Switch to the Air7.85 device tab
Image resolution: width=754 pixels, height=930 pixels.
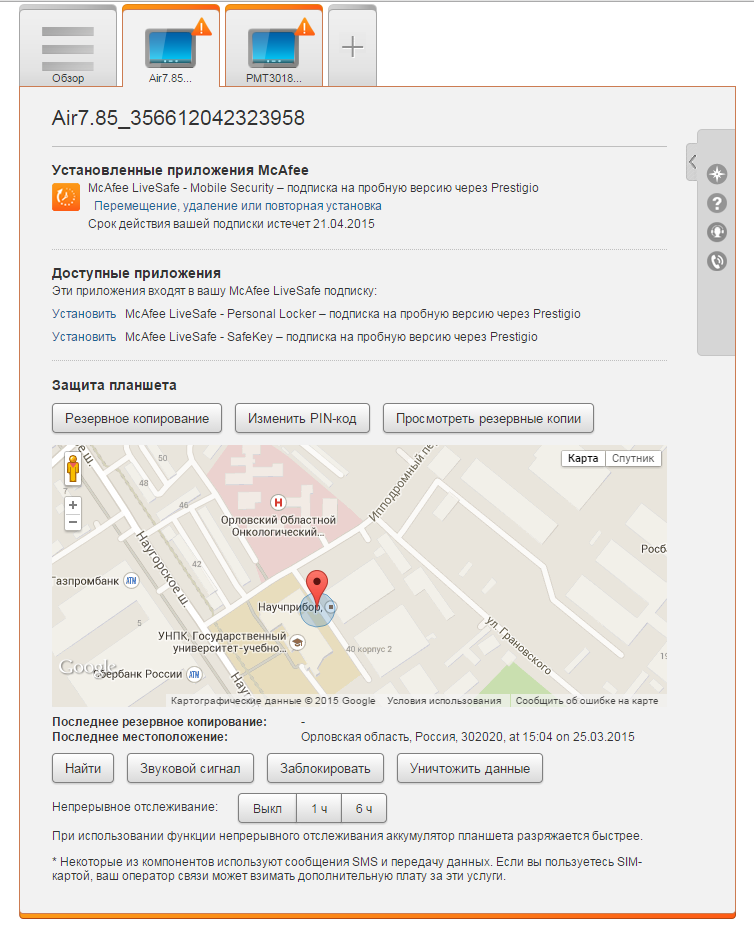point(171,46)
